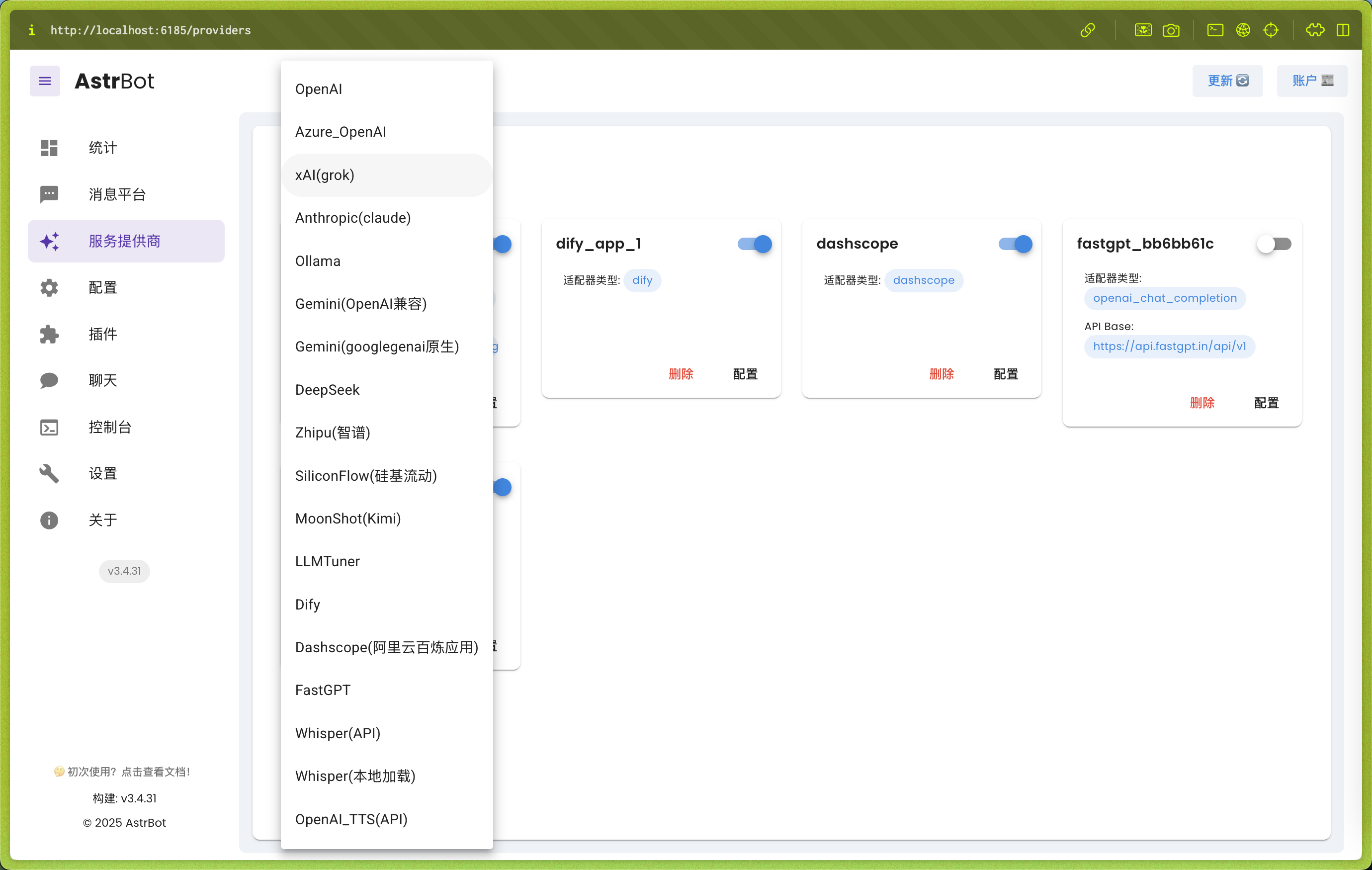The width and height of the screenshot is (1372, 870).
Task: Go to 聊天 in the sidebar
Action: point(103,381)
